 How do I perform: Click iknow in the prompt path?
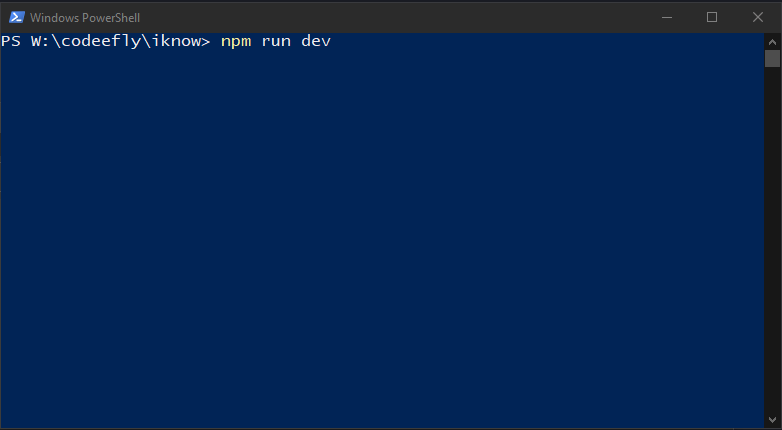(176, 41)
